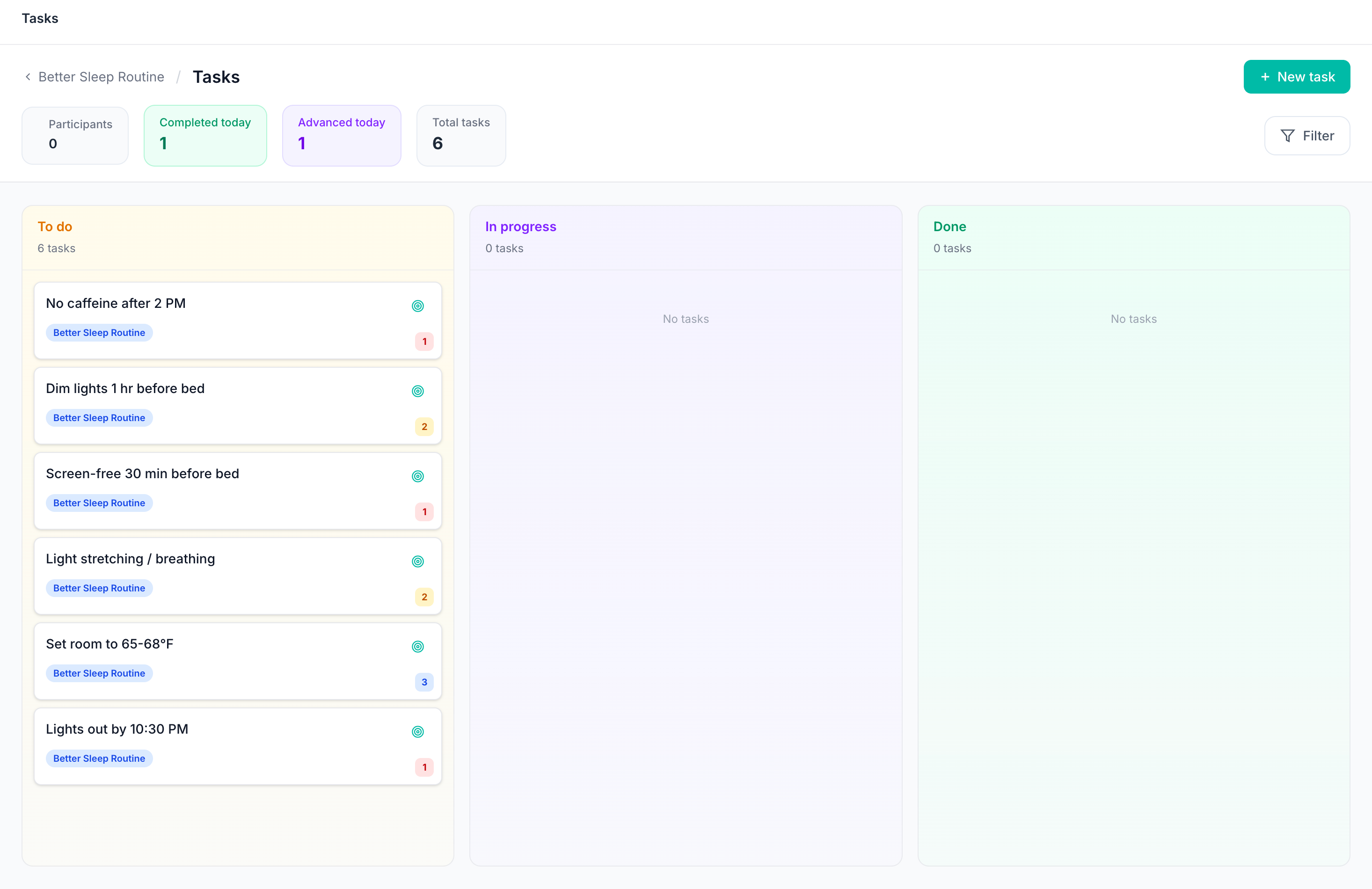Click target icon on No caffeine after 2 PM
Image resolution: width=1372 pixels, height=889 pixels.
point(417,306)
